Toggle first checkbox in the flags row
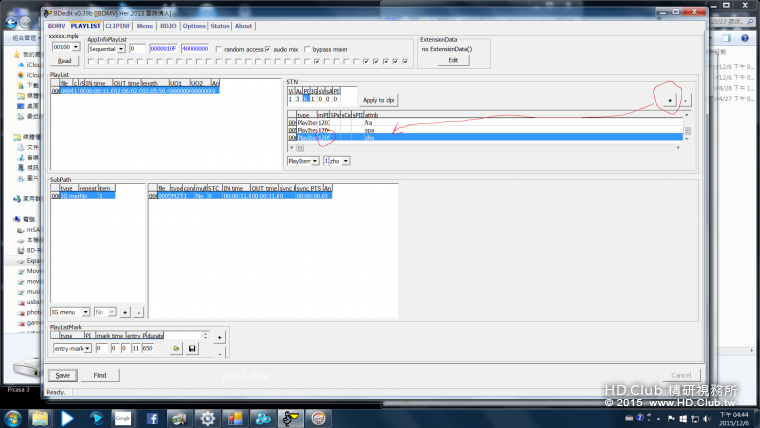 point(91,62)
